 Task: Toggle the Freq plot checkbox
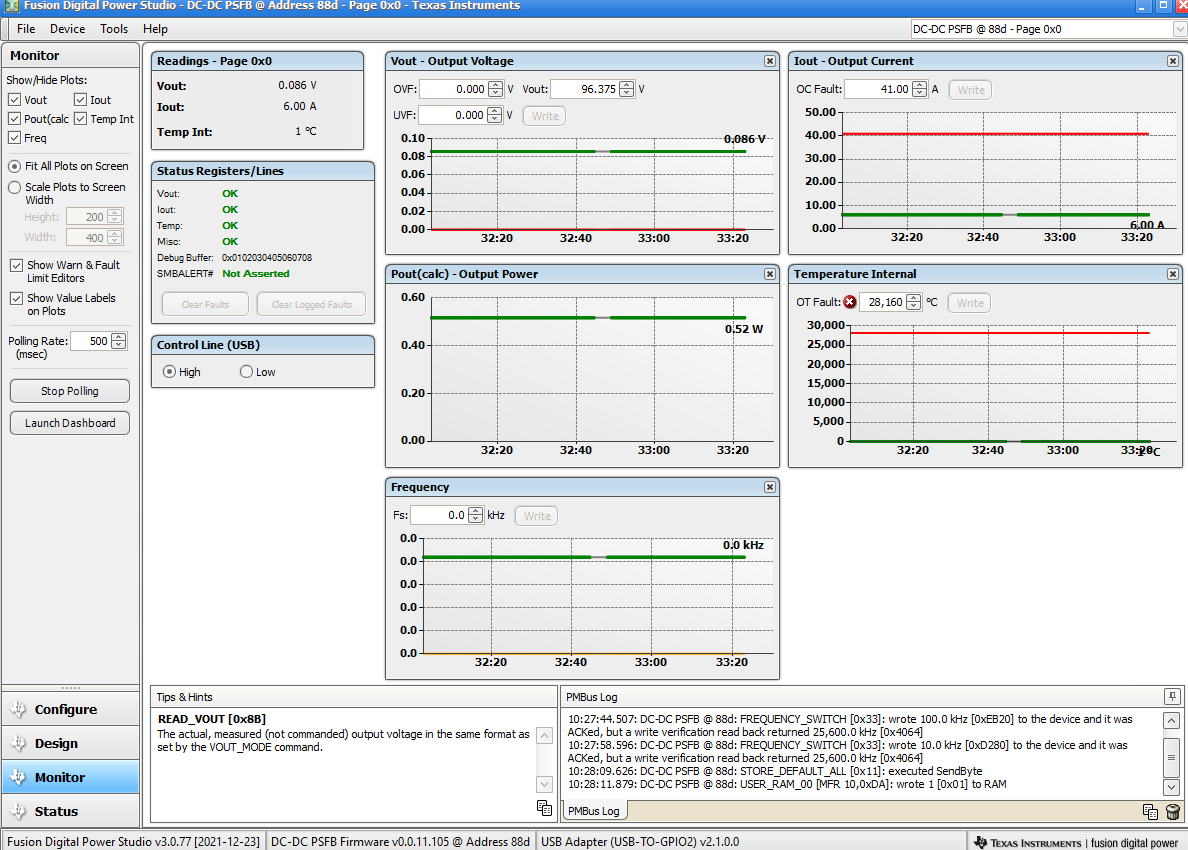pyautogui.click(x=14, y=137)
